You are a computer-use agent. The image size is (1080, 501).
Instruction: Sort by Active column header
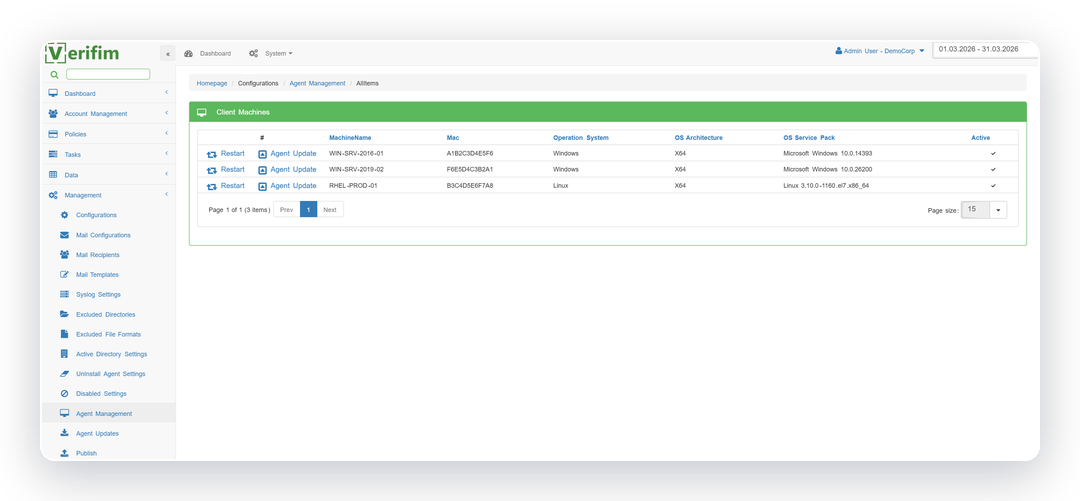click(x=981, y=138)
